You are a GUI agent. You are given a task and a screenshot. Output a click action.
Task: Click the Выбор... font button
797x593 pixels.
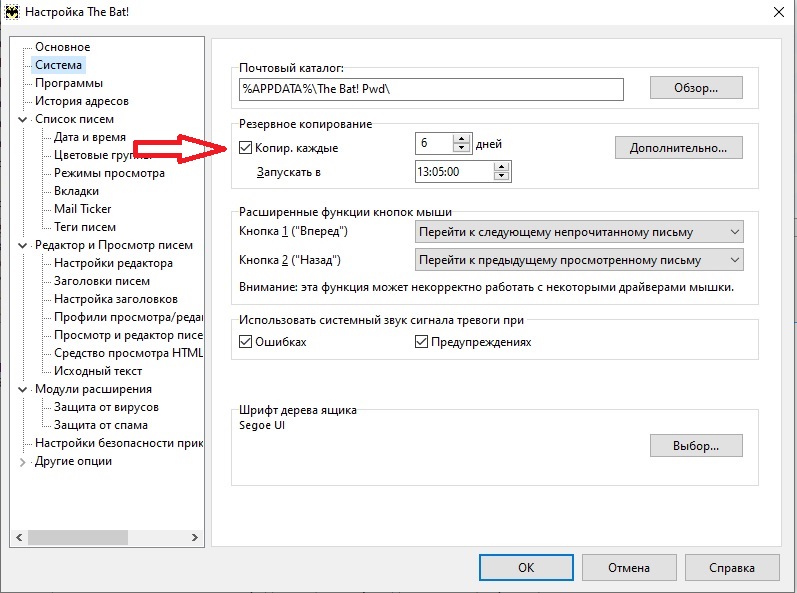pyautogui.click(x=696, y=446)
